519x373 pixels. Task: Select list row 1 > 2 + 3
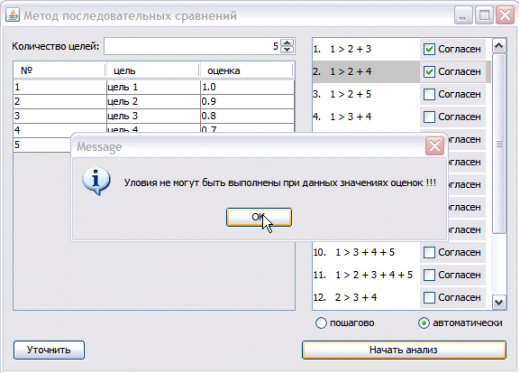[x=401, y=49]
